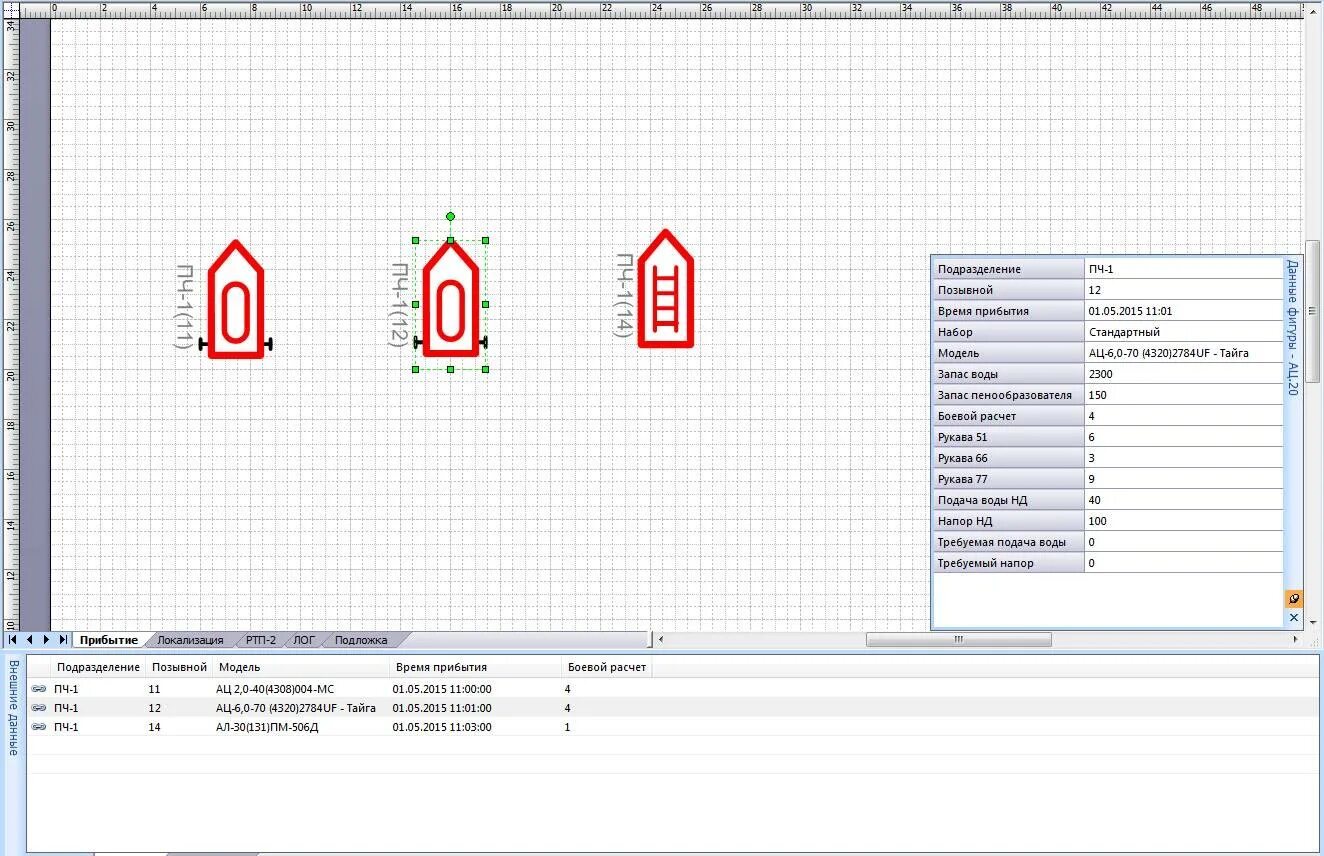Select the ПЧ-1(14) ladder truck shape
1324x856 pixels.
click(x=665, y=289)
